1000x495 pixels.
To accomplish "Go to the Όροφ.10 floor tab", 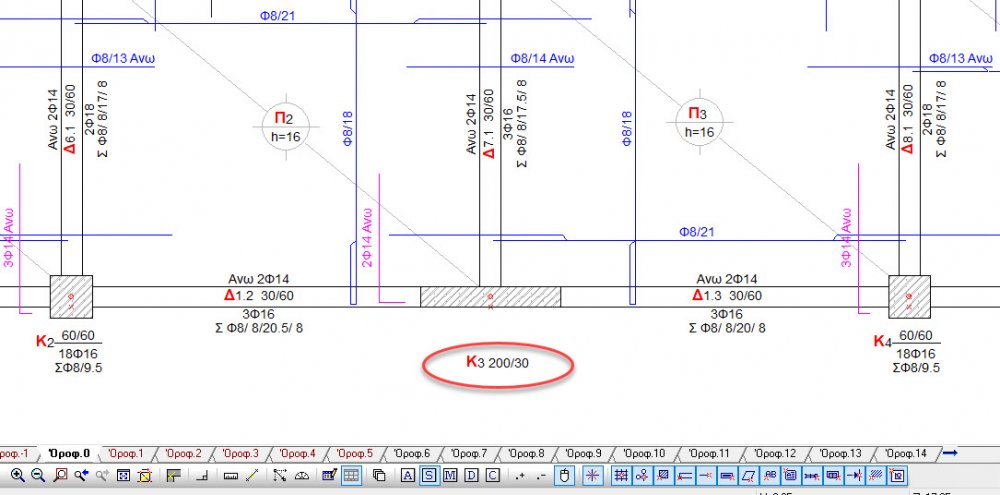I will [644, 454].
